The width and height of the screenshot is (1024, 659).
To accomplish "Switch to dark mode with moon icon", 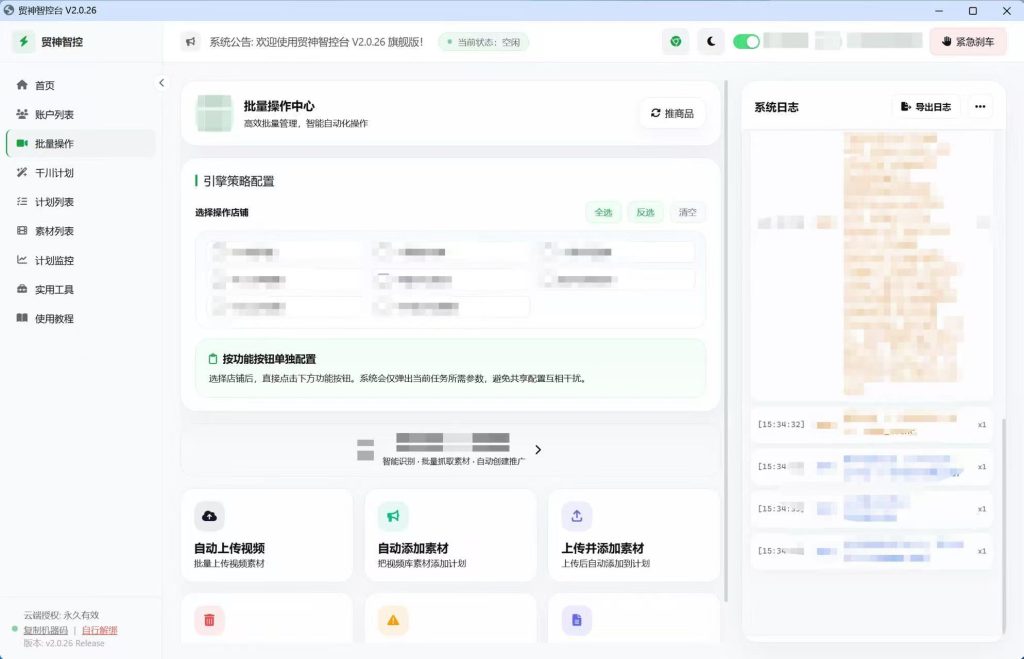I will 711,42.
